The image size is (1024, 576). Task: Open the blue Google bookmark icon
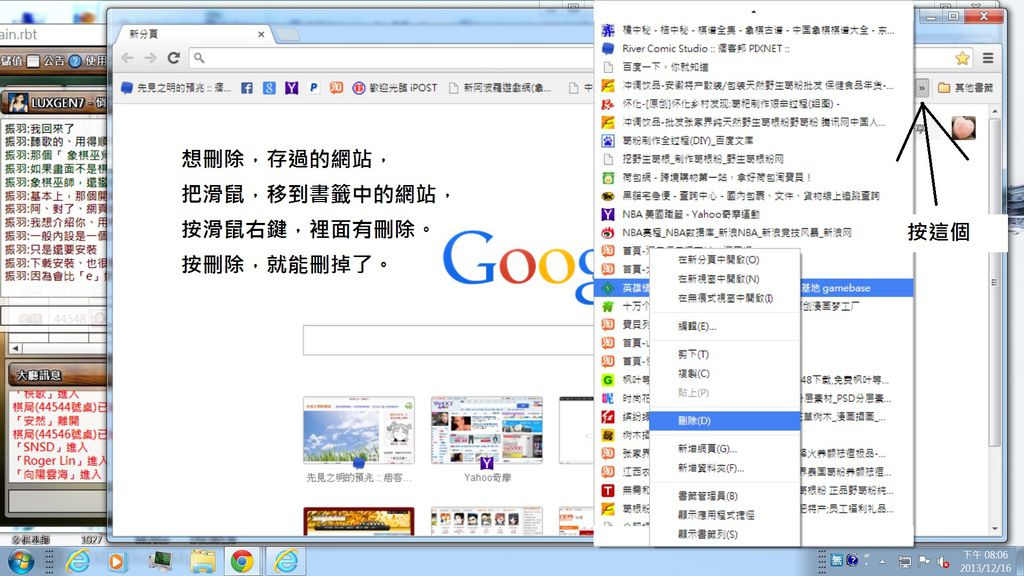(269, 88)
